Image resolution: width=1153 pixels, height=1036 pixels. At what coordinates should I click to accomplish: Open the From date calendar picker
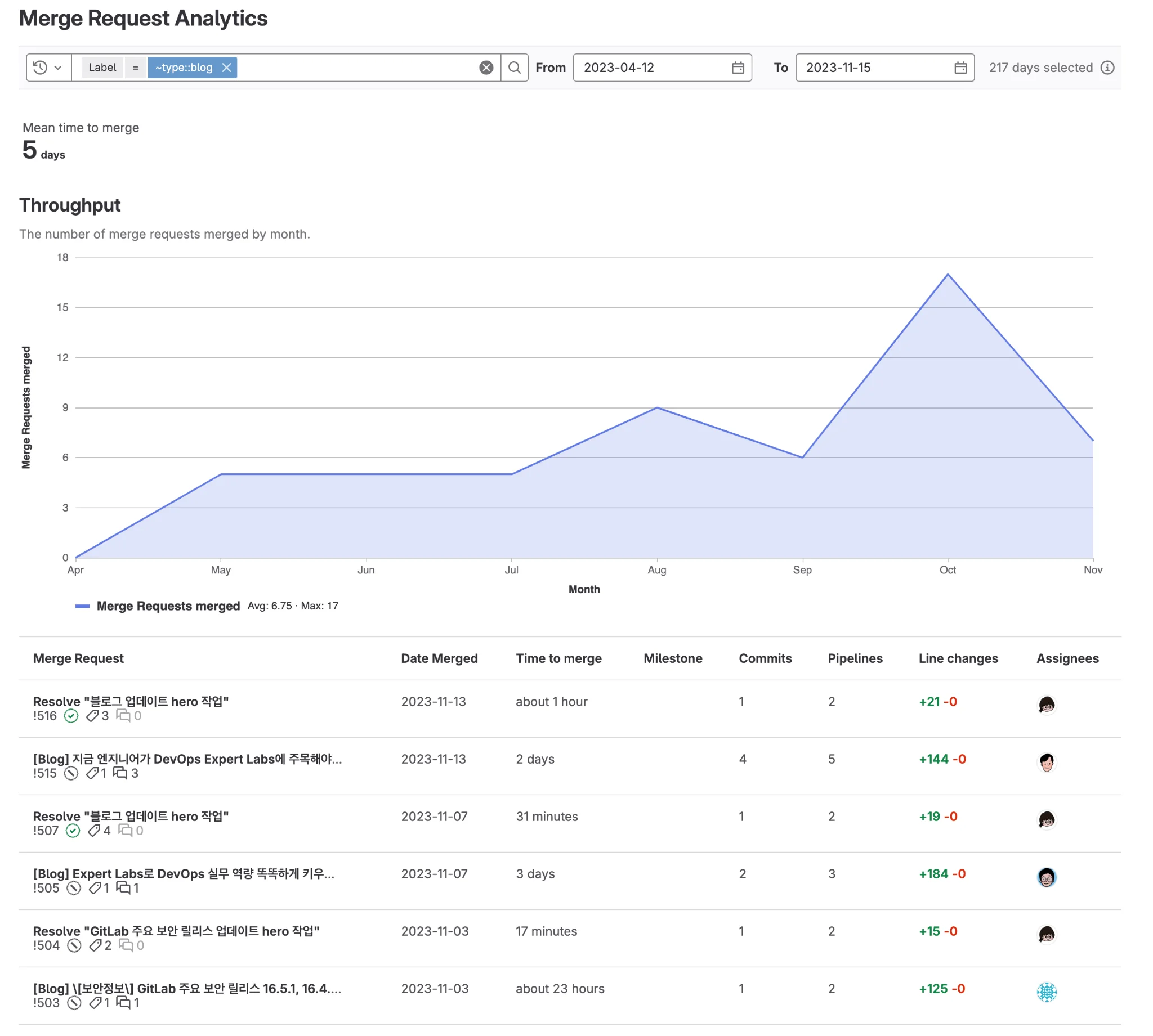tap(738, 68)
